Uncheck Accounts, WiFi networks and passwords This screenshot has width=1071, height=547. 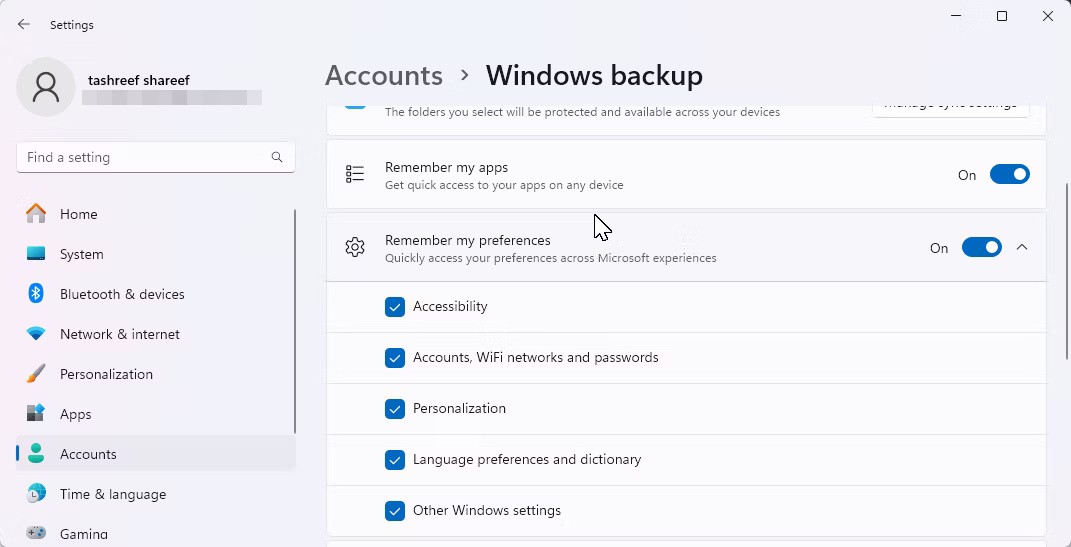click(395, 358)
